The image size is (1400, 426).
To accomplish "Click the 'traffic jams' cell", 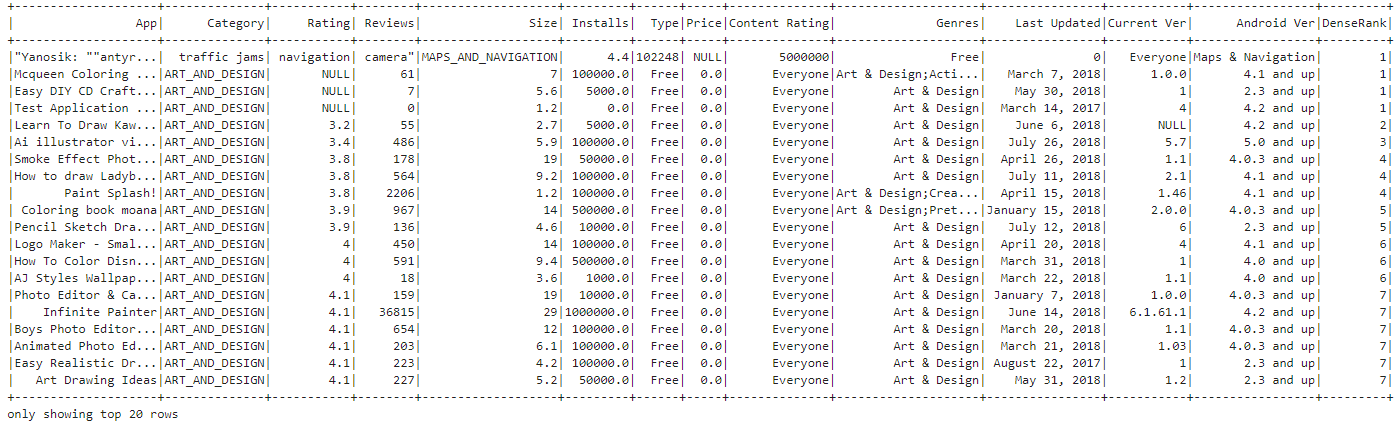I will coord(222,57).
